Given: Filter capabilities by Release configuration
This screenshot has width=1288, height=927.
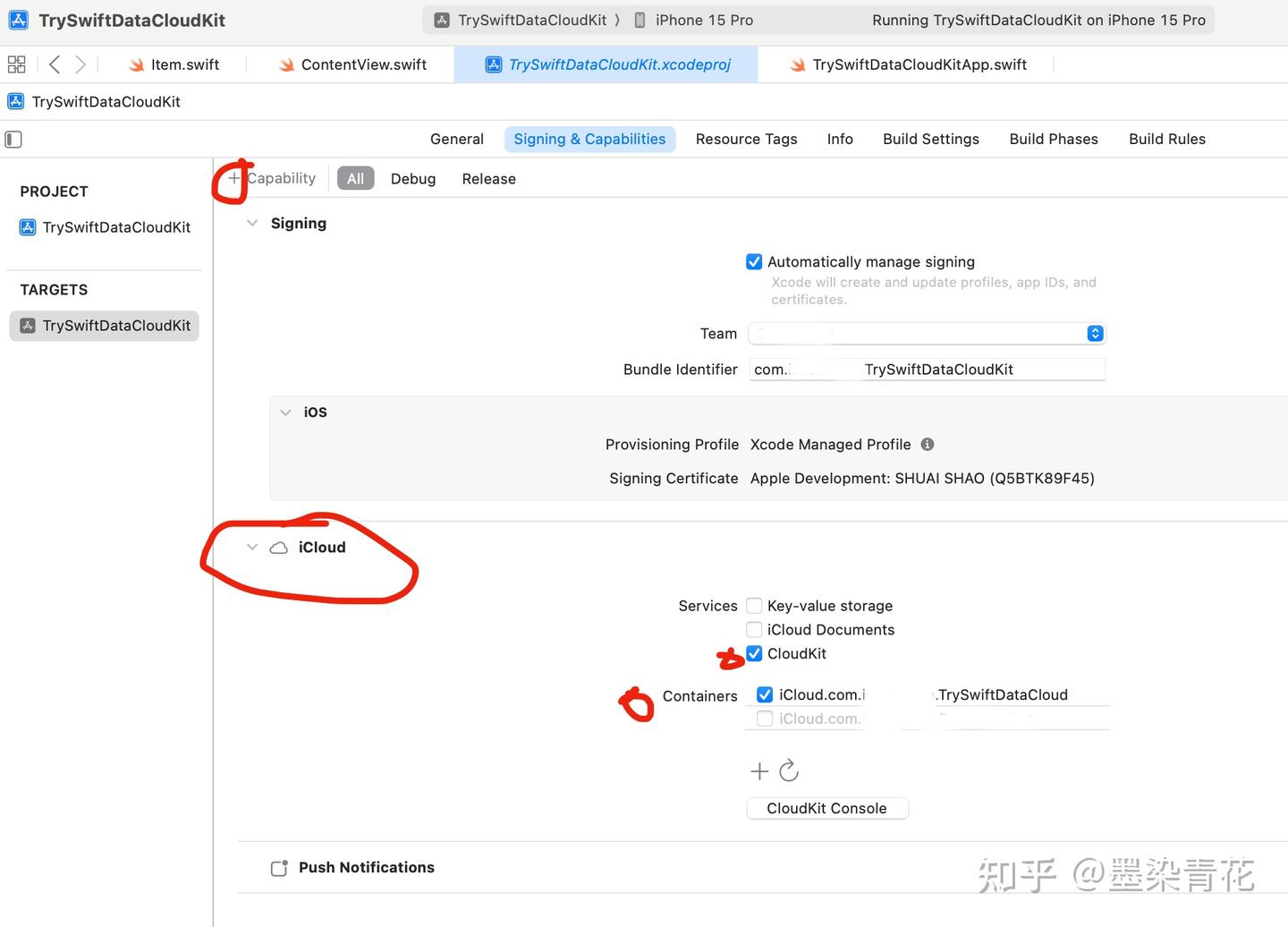Looking at the screenshot, I should (x=488, y=178).
